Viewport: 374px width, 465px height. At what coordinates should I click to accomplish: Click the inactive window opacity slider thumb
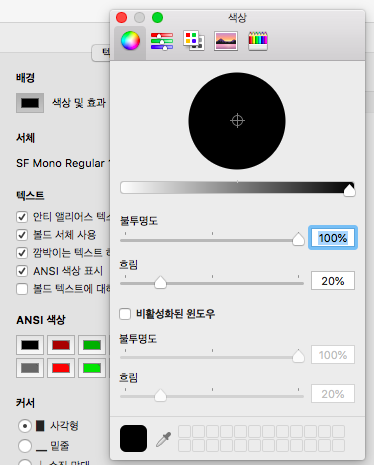tap(298, 356)
